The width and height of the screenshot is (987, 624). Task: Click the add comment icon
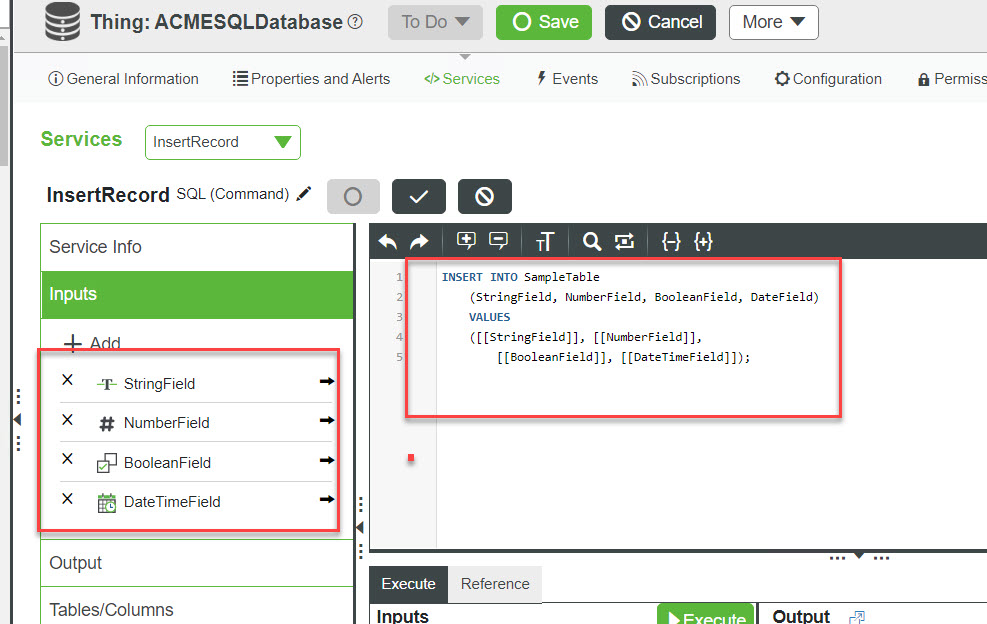click(x=466, y=241)
